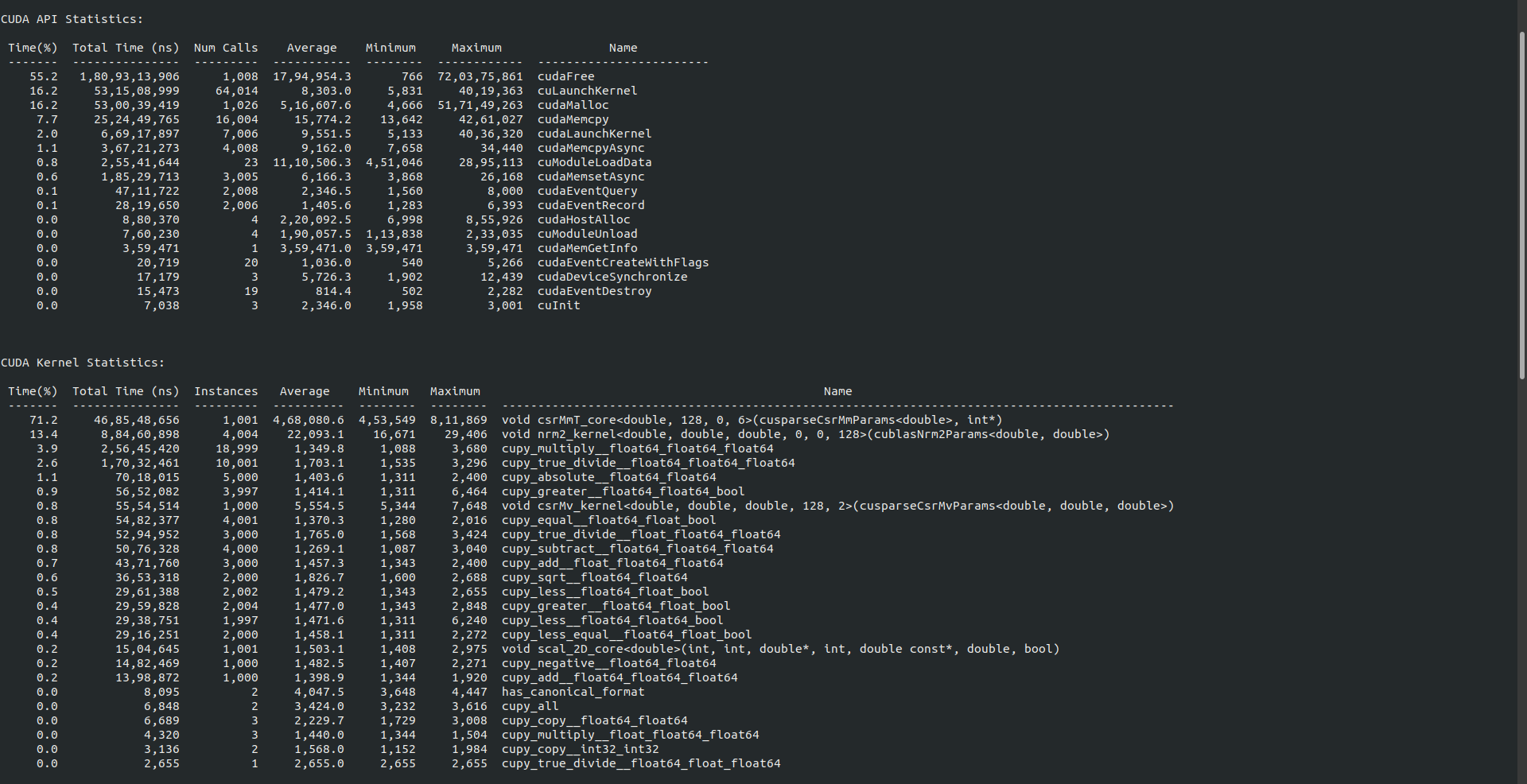Image resolution: width=1527 pixels, height=784 pixels.
Task: Click cupy_copy__float64_float64 kernel name
Action: (x=595, y=720)
